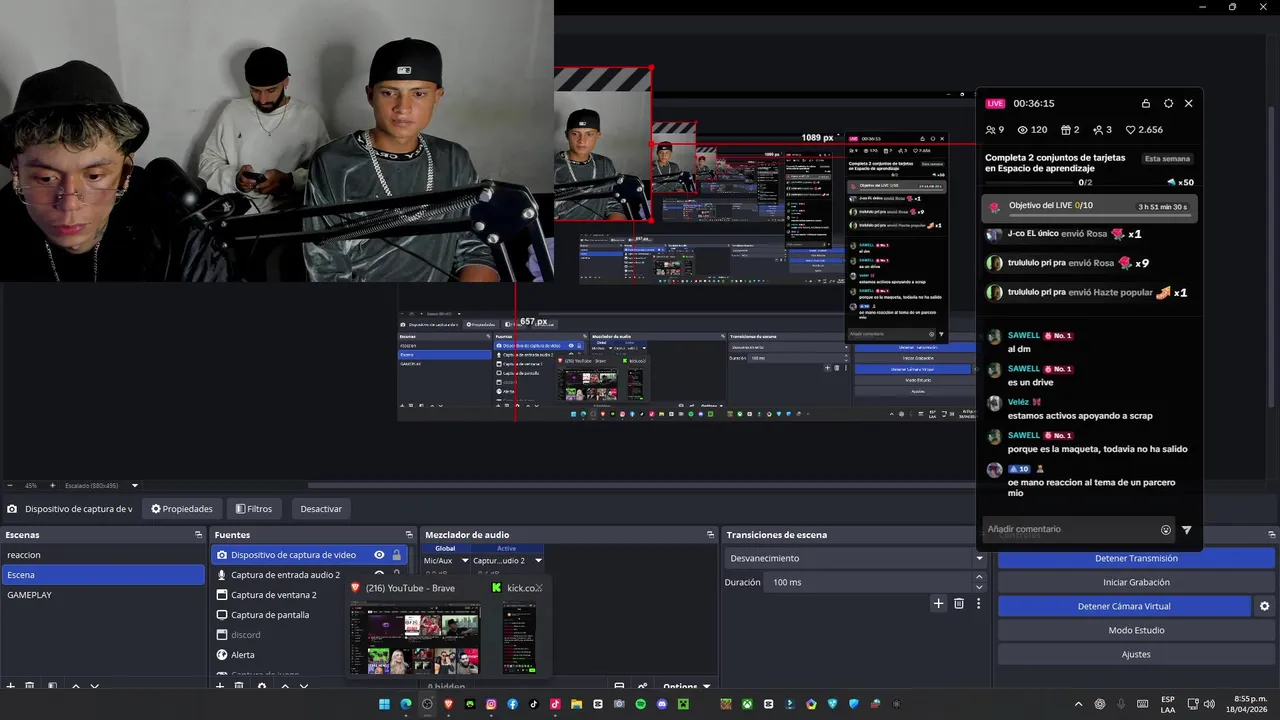The width and height of the screenshot is (1280, 720).
Task: Move source down in Fuentes list
Action: [304, 686]
